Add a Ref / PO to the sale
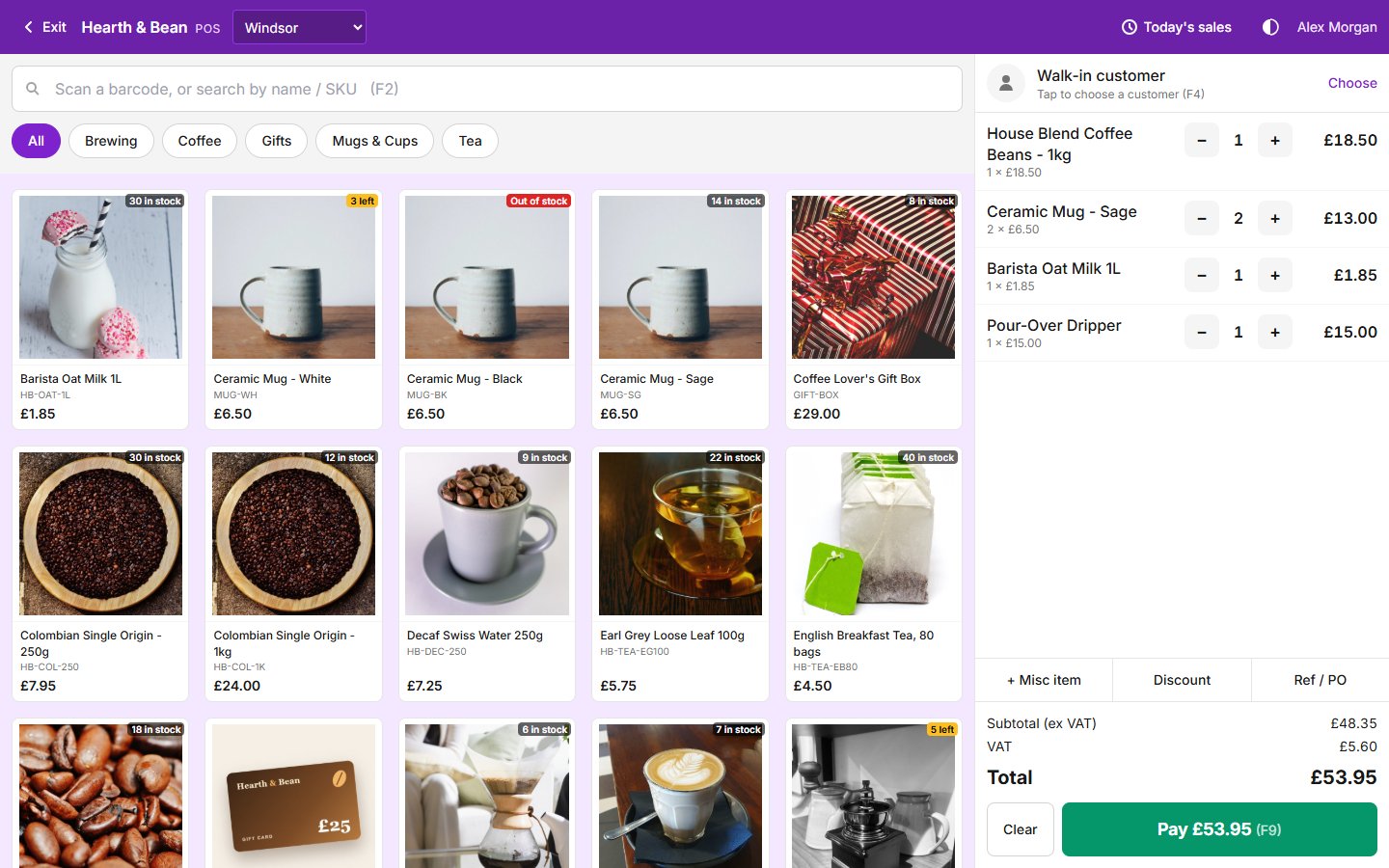Image resolution: width=1389 pixels, height=868 pixels. (x=1320, y=680)
